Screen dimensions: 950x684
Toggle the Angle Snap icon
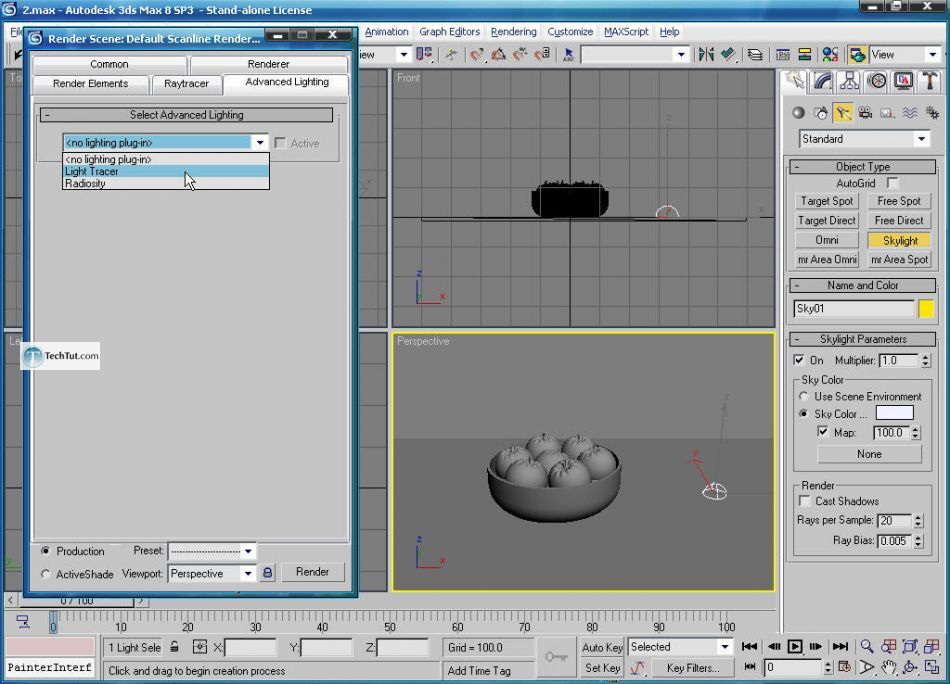pos(498,55)
